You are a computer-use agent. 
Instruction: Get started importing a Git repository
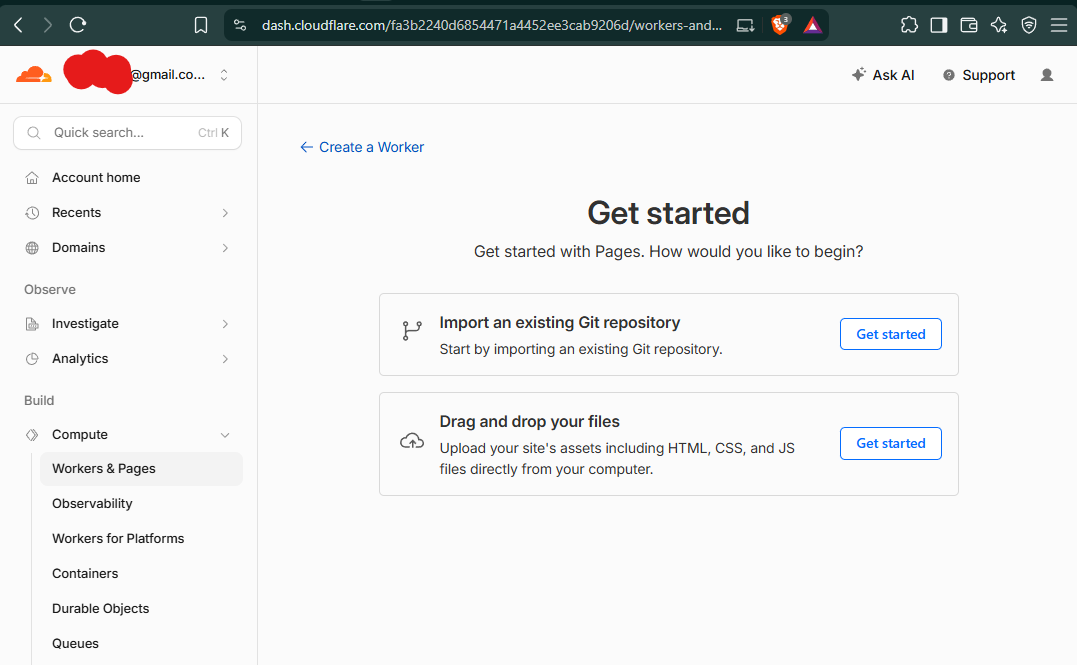point(890,334)
